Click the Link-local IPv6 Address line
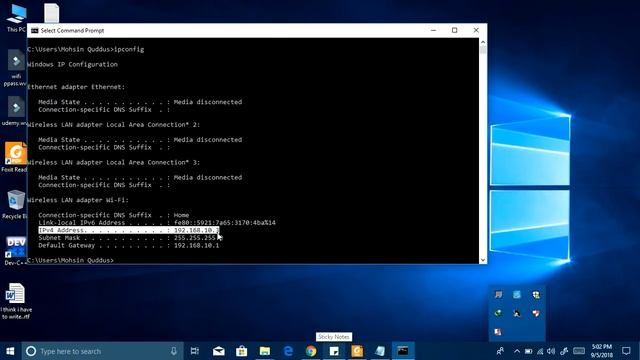This screenshot has width=640, height=360. point(157,223)
